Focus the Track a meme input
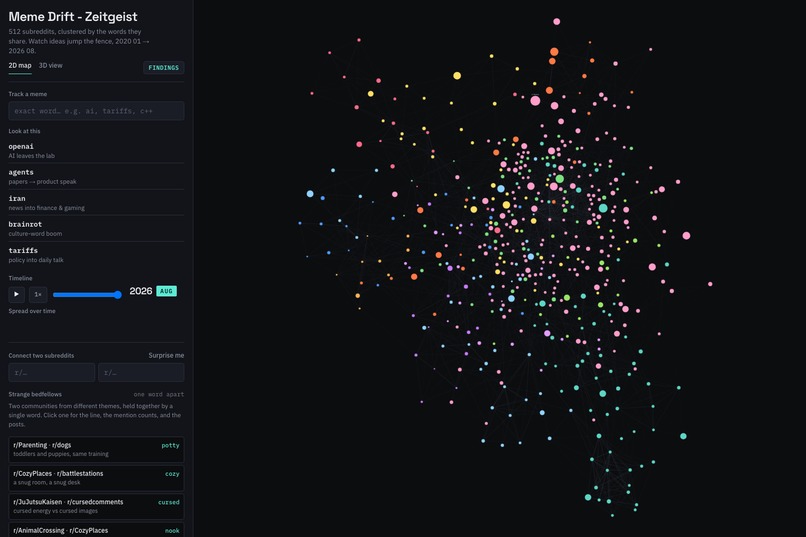The width and height of the screenshot is (806, 537). coord(96,110)
